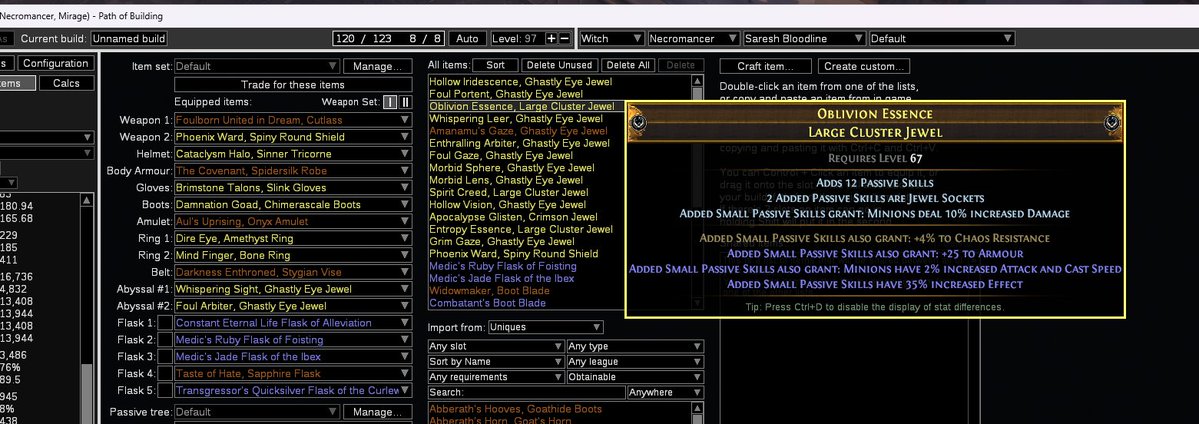Click Trade for these items button
Screen dimensions: 1199x424
pyautogui.click(x=293, y=85)
